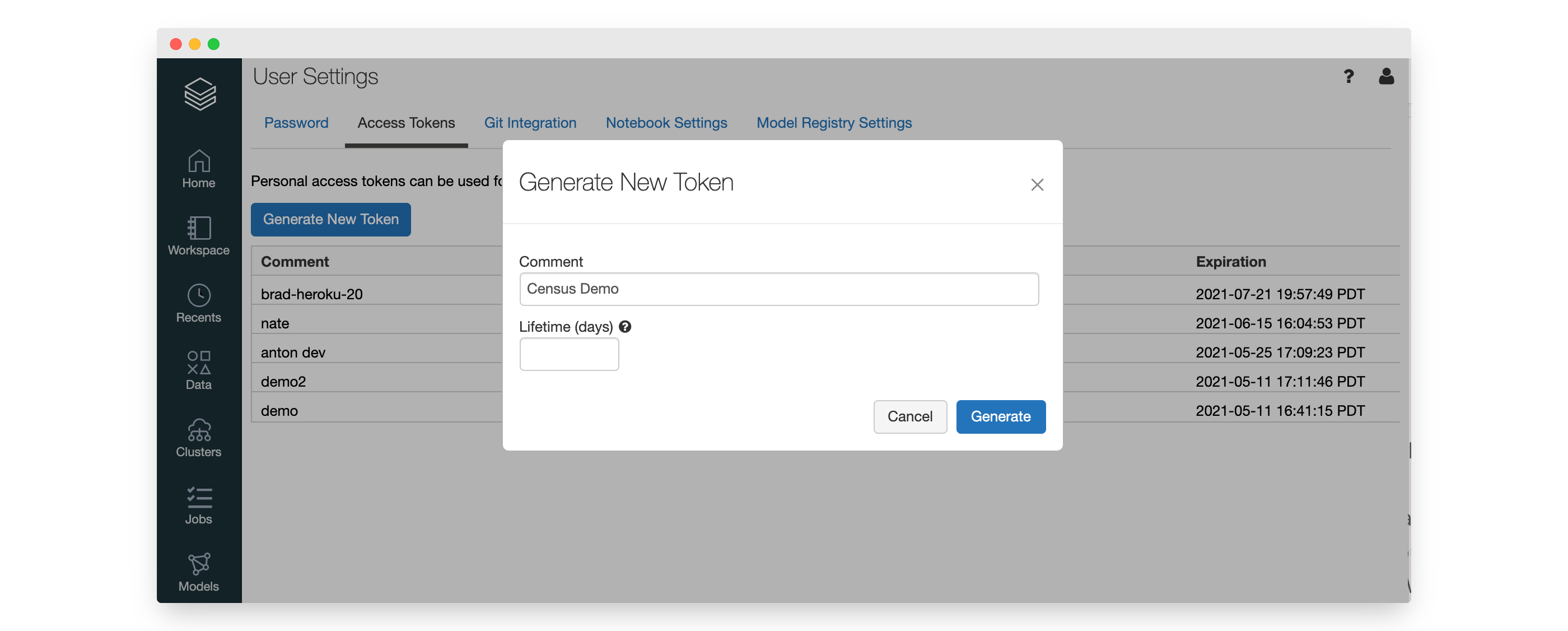Screen dimensions: 1568x631
Task: Go to Clusters in the sidebar
Action: 198,438
